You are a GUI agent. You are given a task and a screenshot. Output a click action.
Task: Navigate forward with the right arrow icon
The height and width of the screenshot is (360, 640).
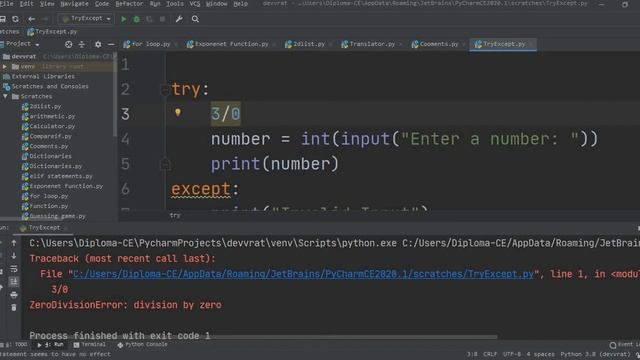tap(45, 19)
